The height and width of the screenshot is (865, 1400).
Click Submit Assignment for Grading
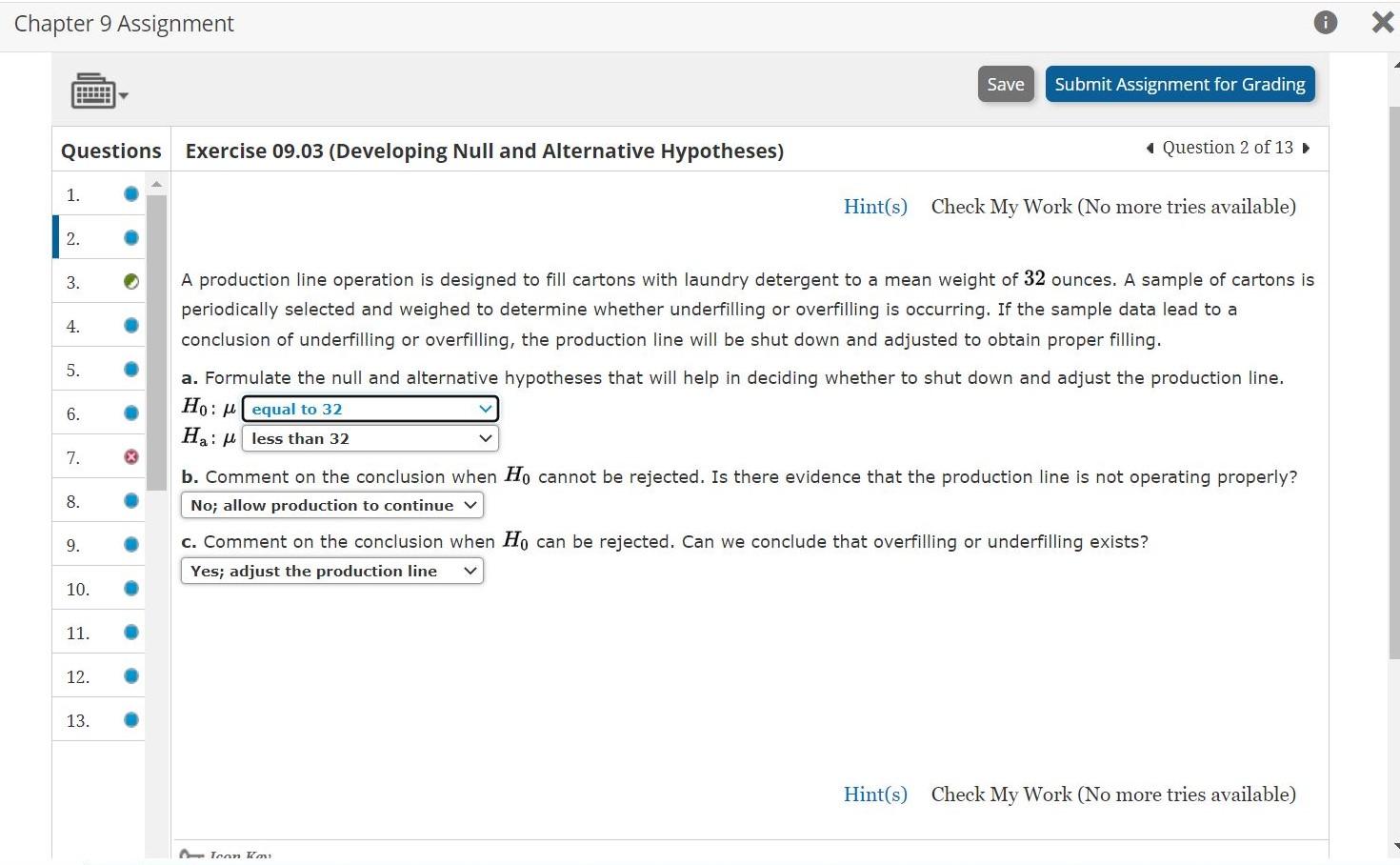(x=1179, y=84)
